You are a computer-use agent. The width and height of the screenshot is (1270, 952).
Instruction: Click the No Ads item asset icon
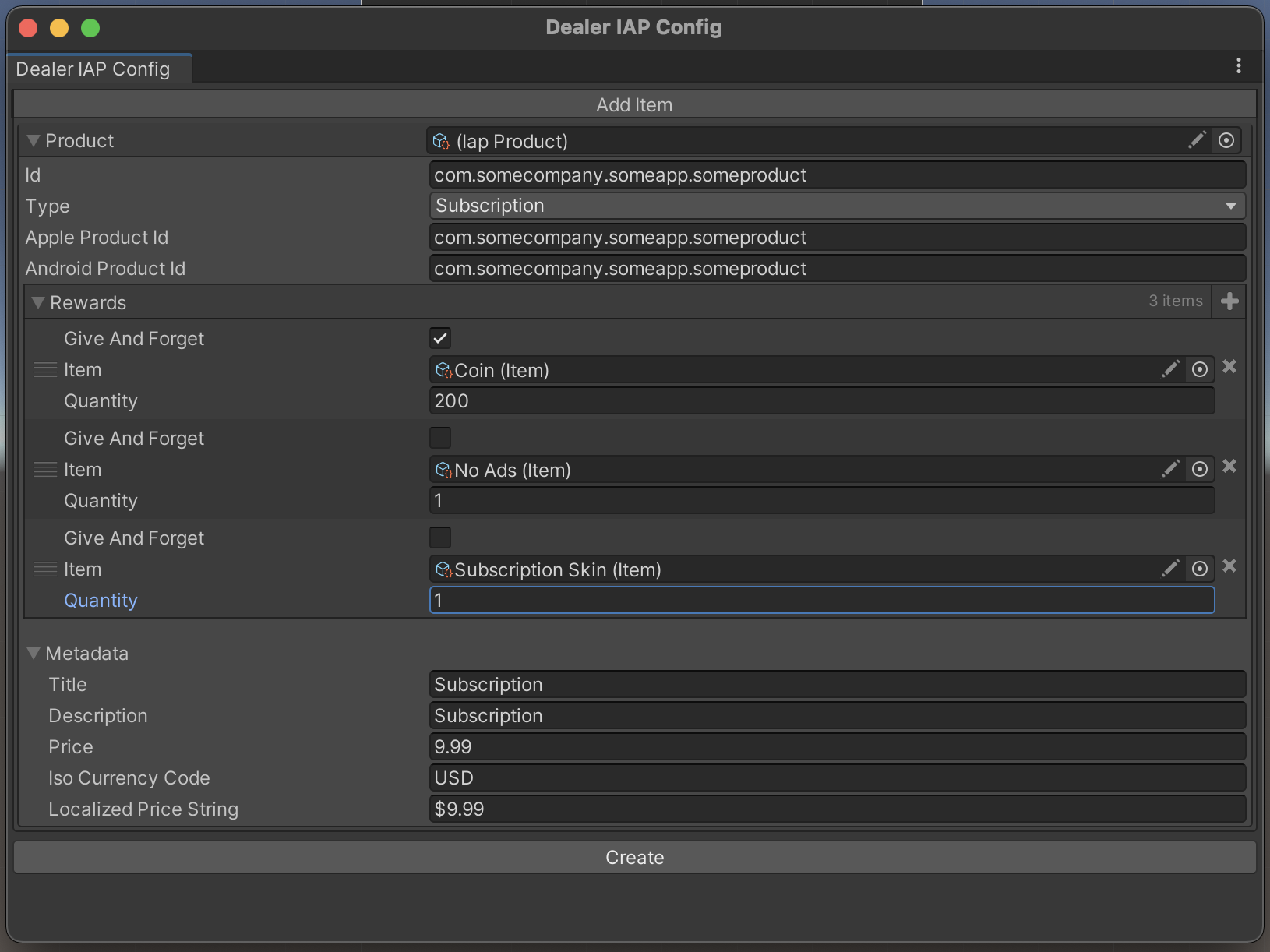(x=444, y=470)
